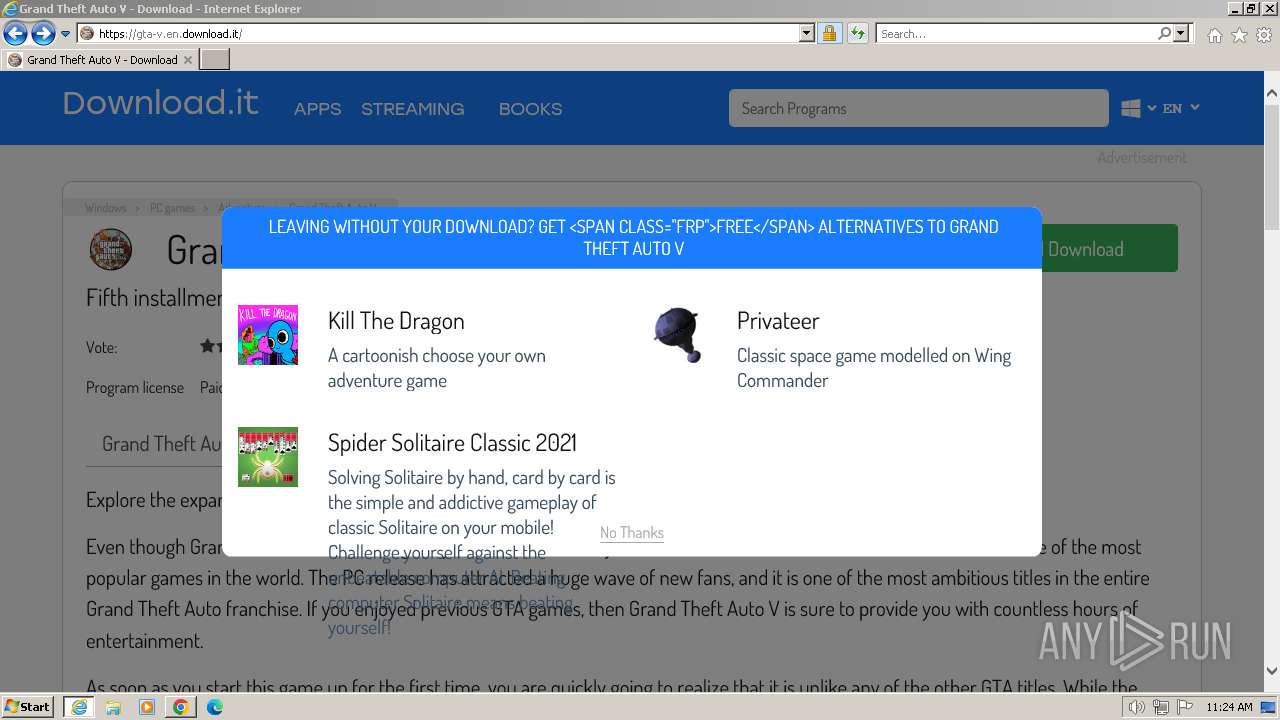Click the 11:24 AM system clock

[1229, 707]
